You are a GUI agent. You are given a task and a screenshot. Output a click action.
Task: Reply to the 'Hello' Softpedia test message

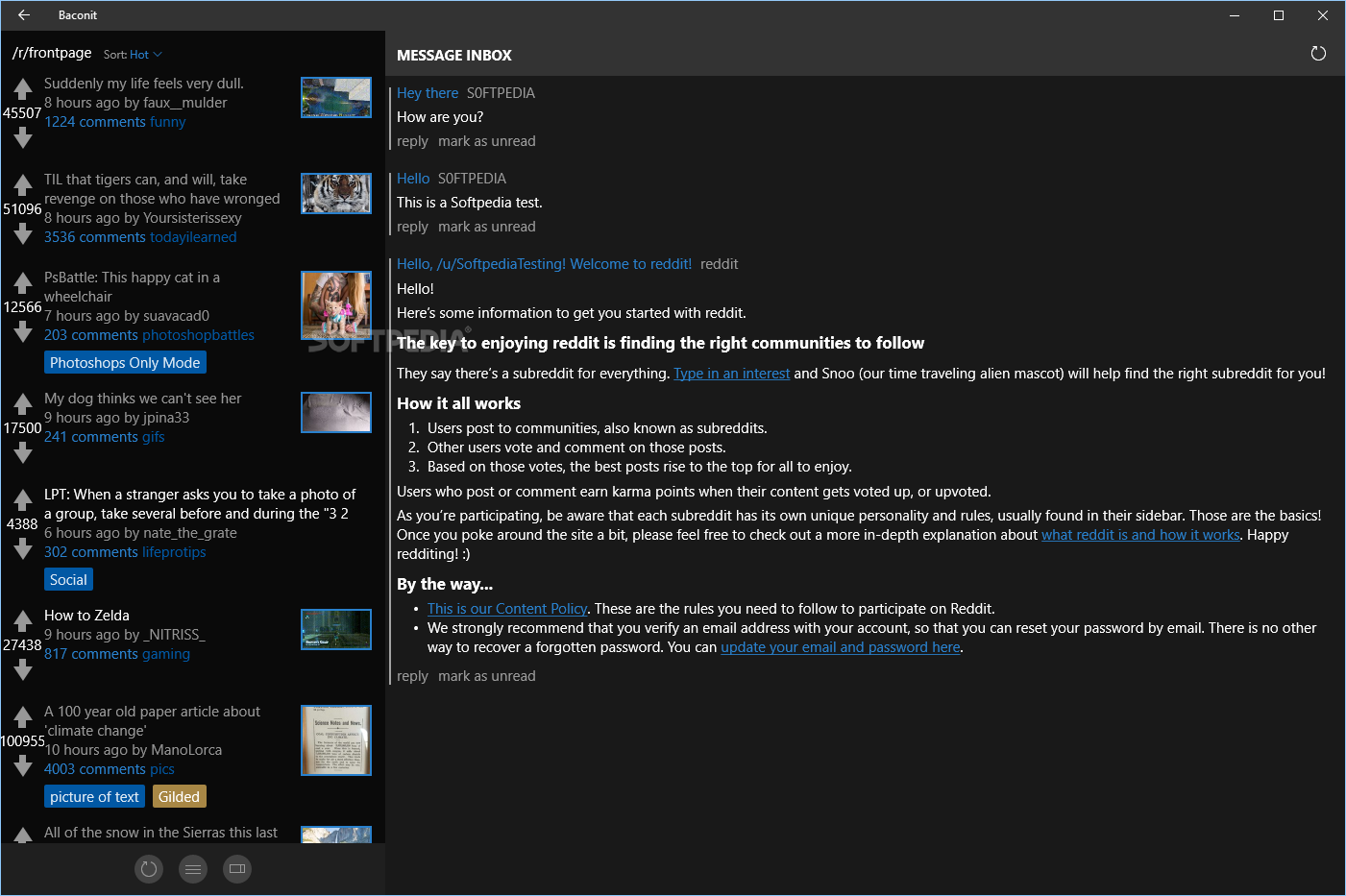pos(412,227)
